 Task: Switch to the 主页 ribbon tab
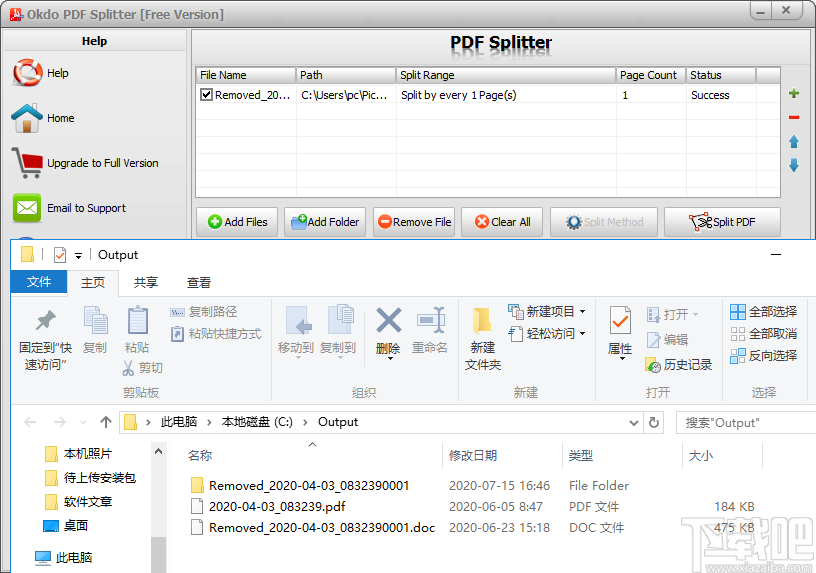[x=93, y=282]
